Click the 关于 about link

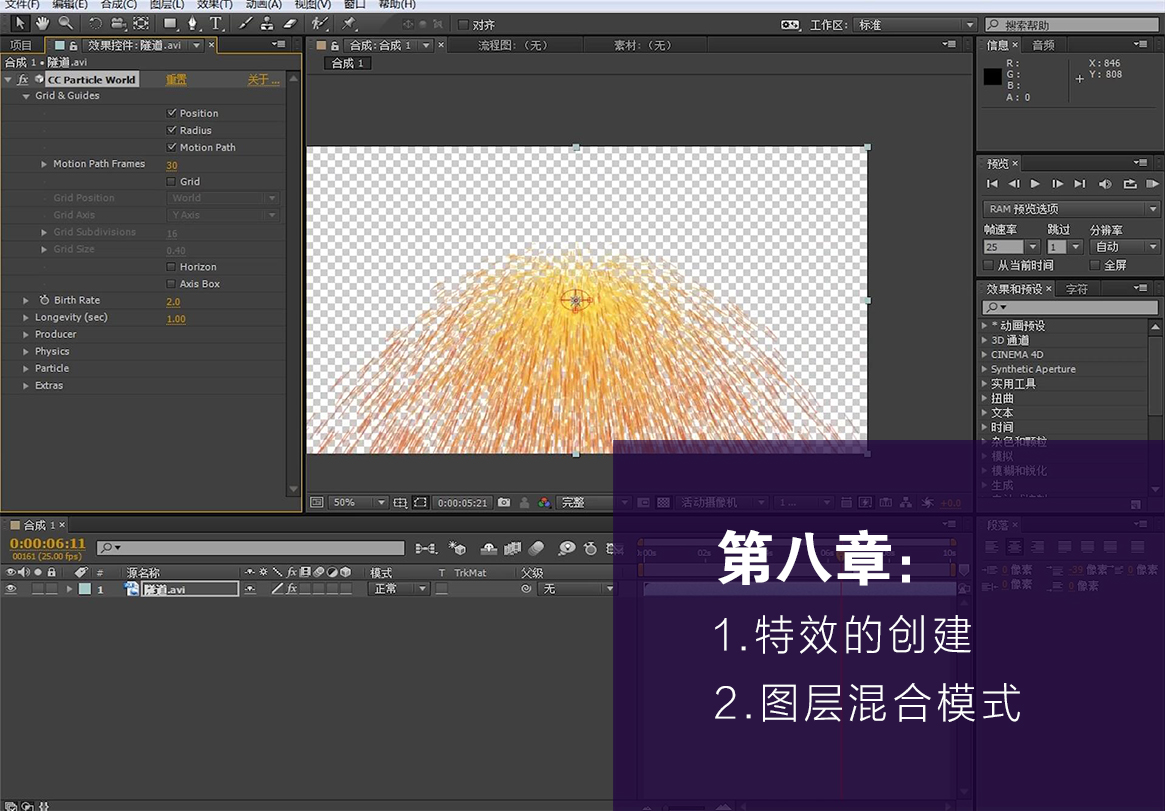[263, 79]
